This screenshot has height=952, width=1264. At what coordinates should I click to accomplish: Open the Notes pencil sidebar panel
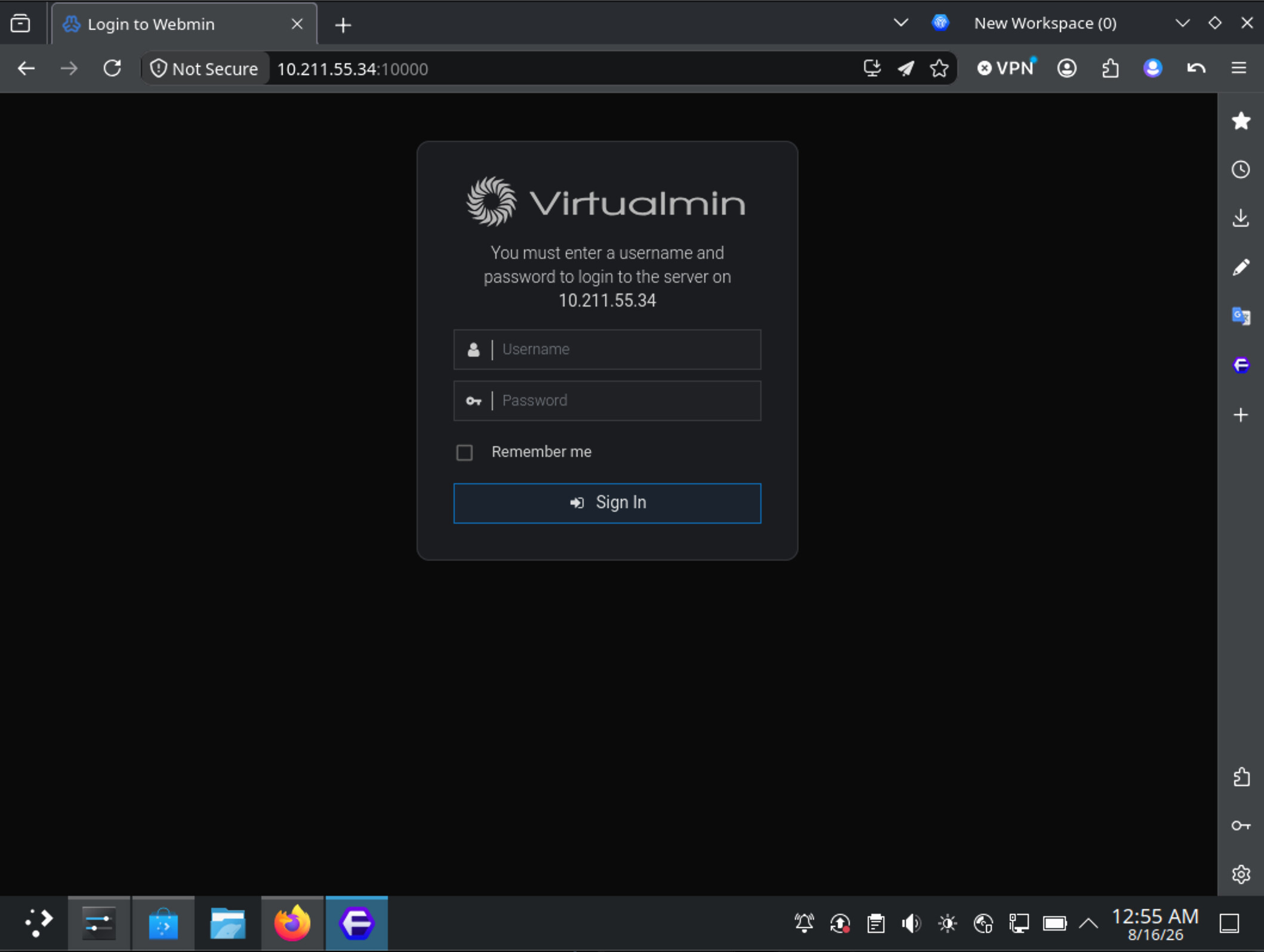pos(1241,267)
